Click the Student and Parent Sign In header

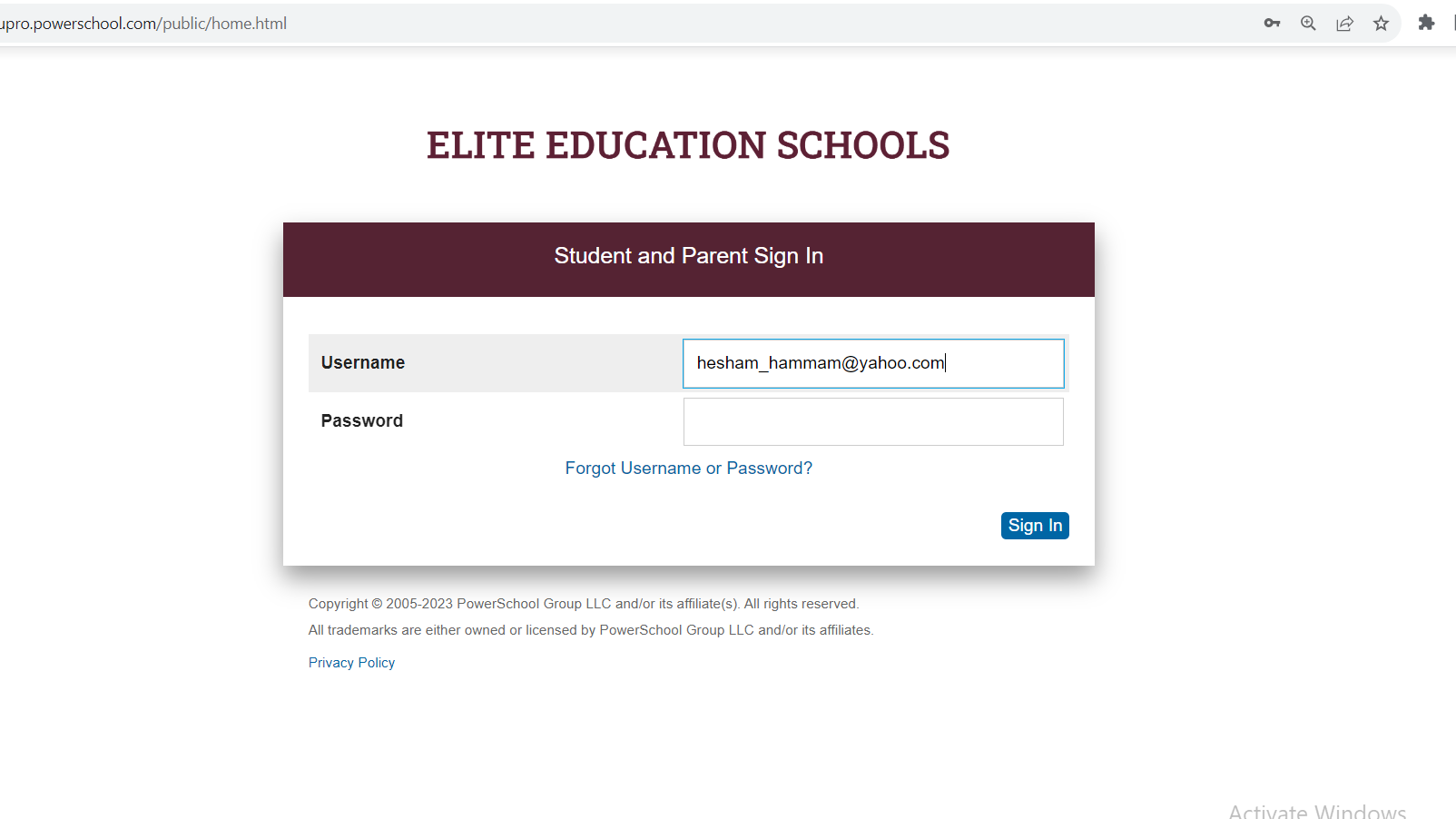pos(688,256)
